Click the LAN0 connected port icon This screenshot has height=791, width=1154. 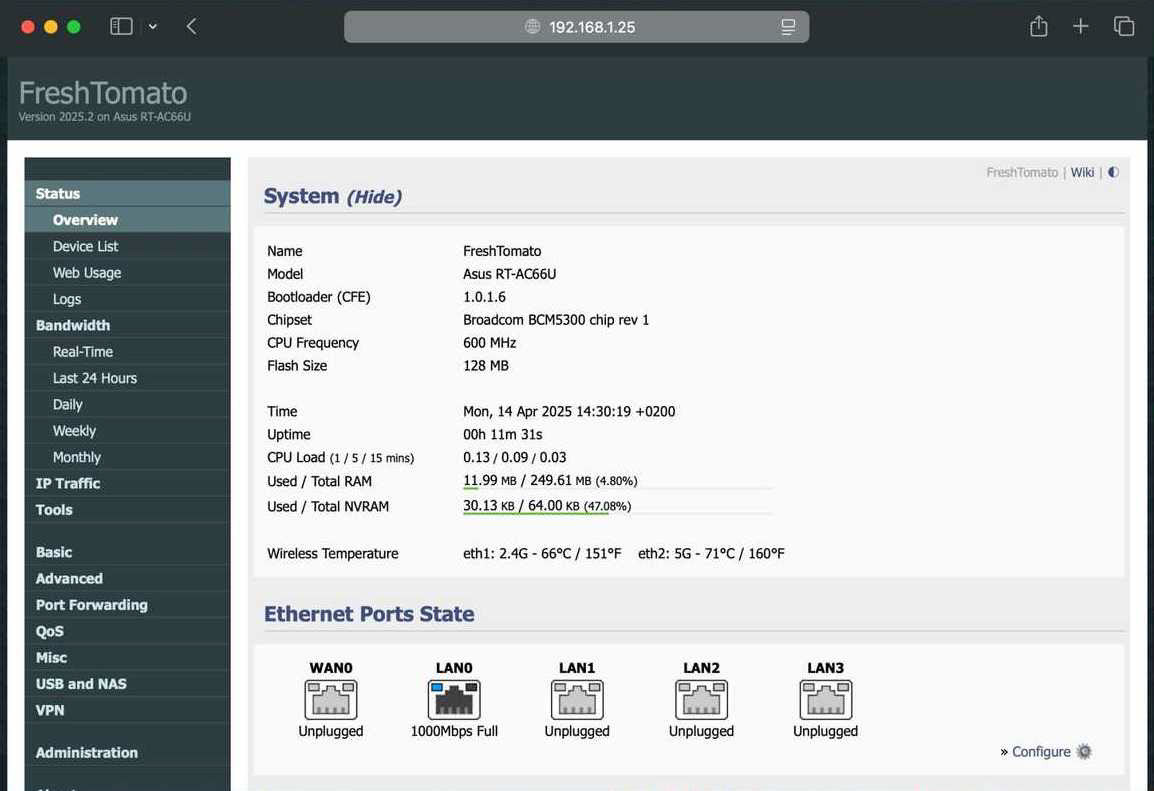click(454, 699)
